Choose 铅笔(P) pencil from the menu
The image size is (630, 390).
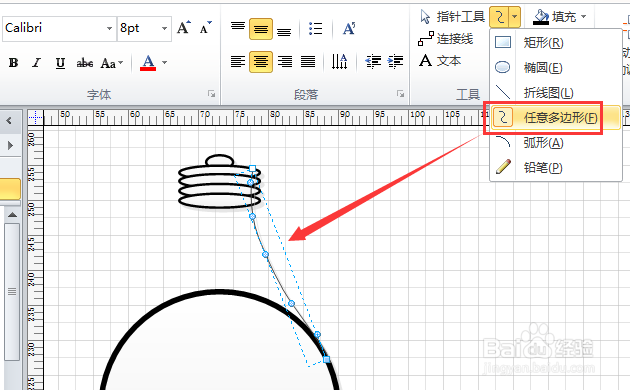click(556, 167)
